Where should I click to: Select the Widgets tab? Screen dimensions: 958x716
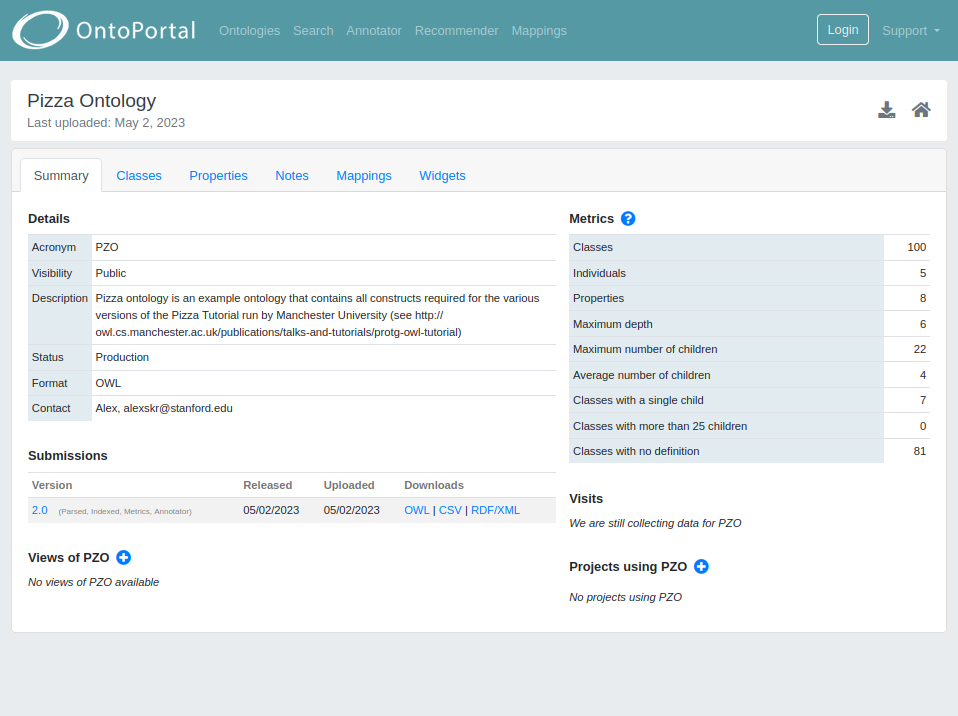pos(442,176)
